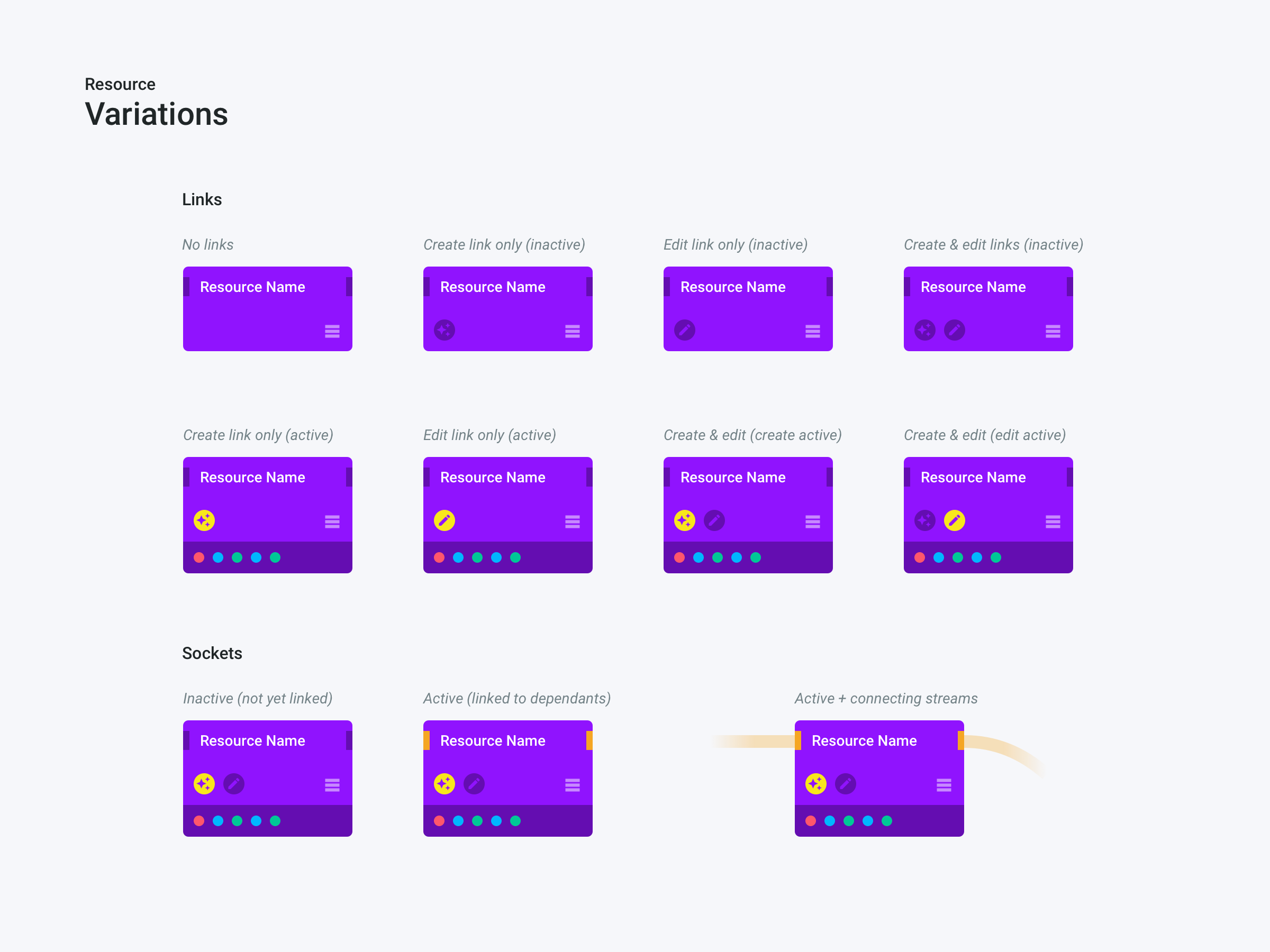Click red dot on 'Create link only (active)' card
1270x952 pixels.
point(199,557)
